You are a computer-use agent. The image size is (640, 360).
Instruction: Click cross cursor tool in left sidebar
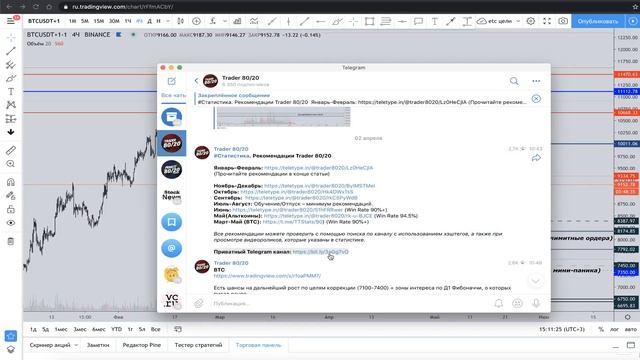tap(11, 37)
